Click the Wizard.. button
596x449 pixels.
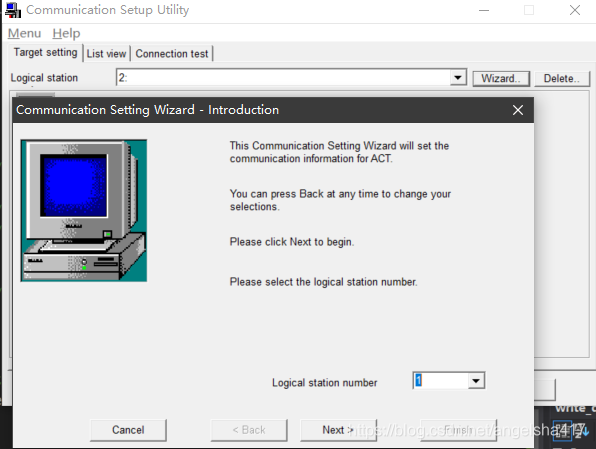[501, 79]
